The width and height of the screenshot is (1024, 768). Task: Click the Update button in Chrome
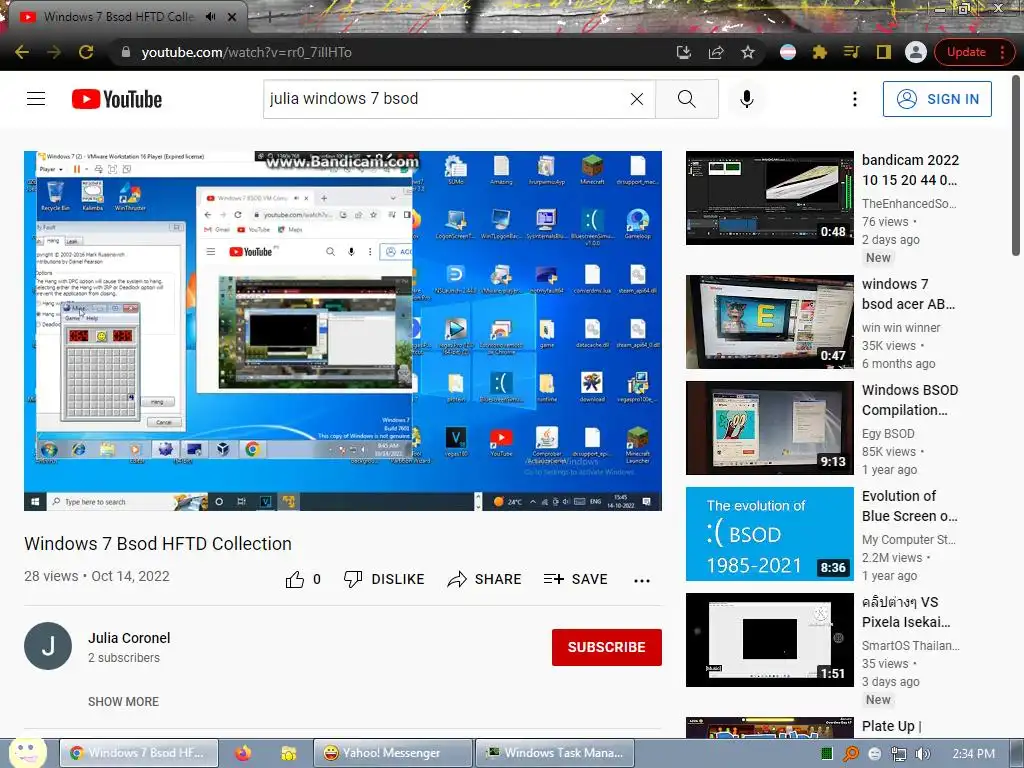point(967,52)
